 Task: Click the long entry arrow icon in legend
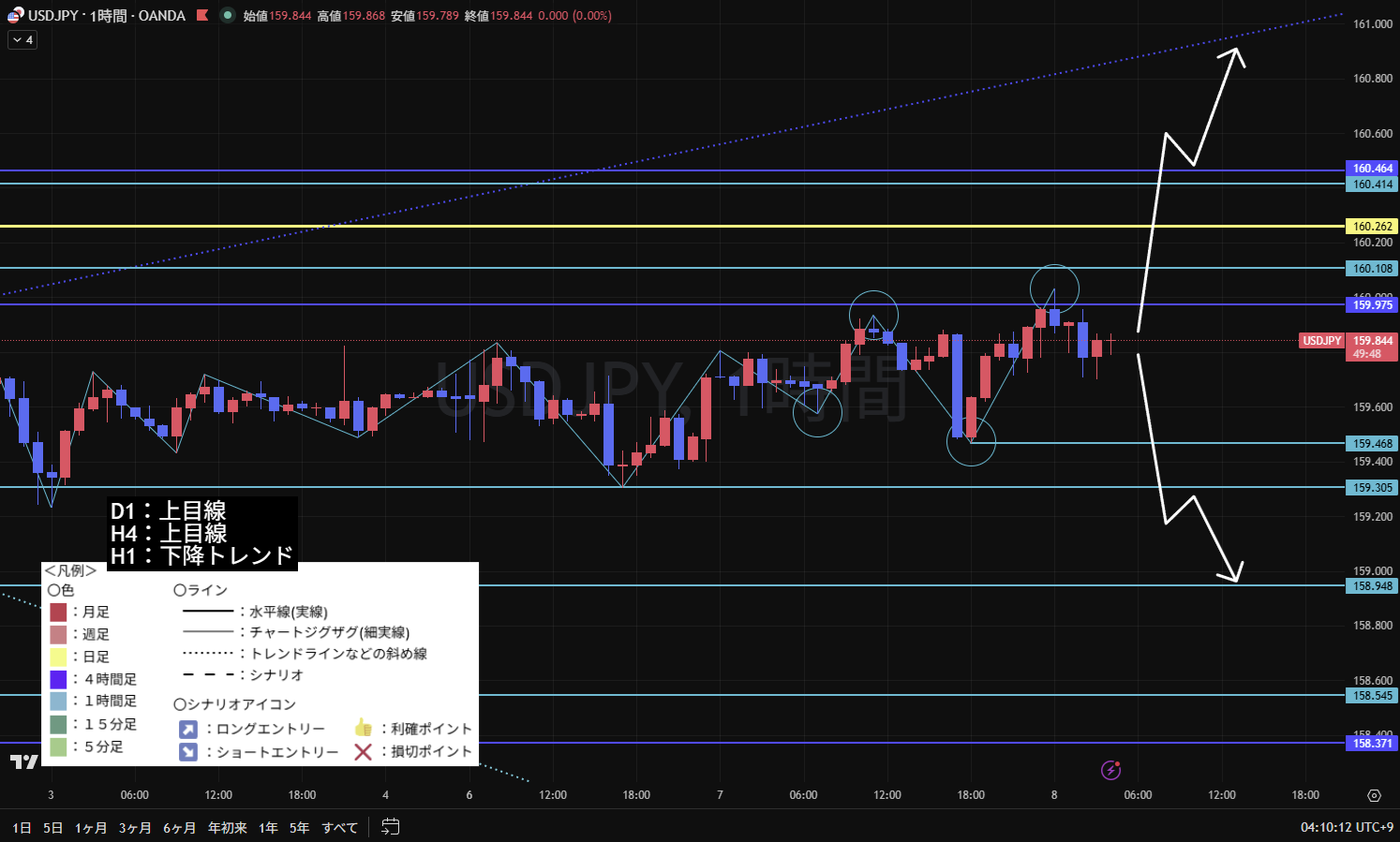tap(188, 729)
